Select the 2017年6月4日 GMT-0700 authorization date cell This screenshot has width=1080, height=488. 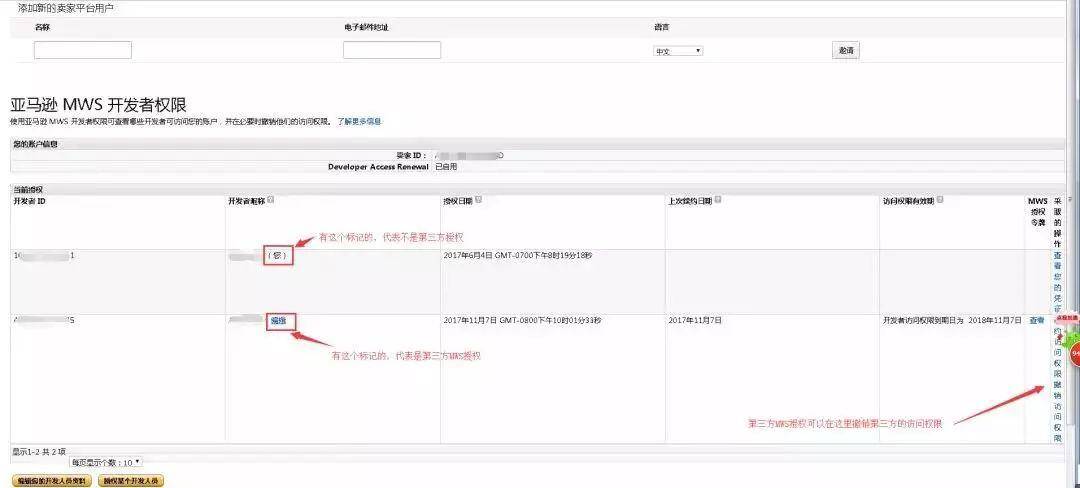(x=517, y=255)
